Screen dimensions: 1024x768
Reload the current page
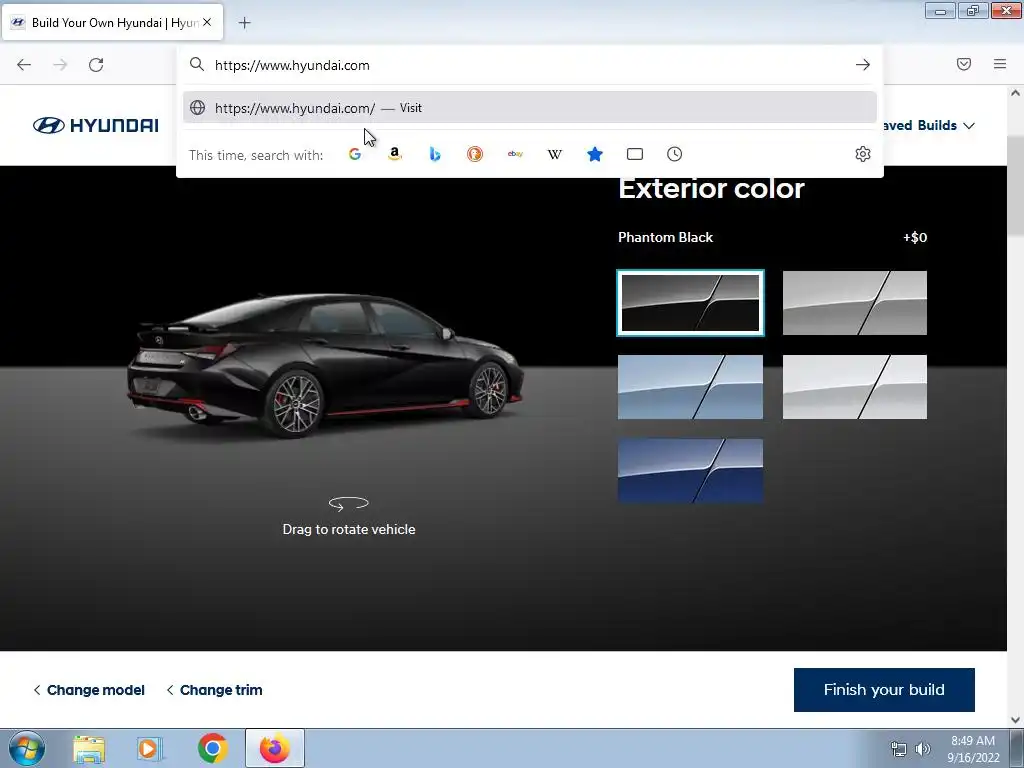(x=96, y=65)
